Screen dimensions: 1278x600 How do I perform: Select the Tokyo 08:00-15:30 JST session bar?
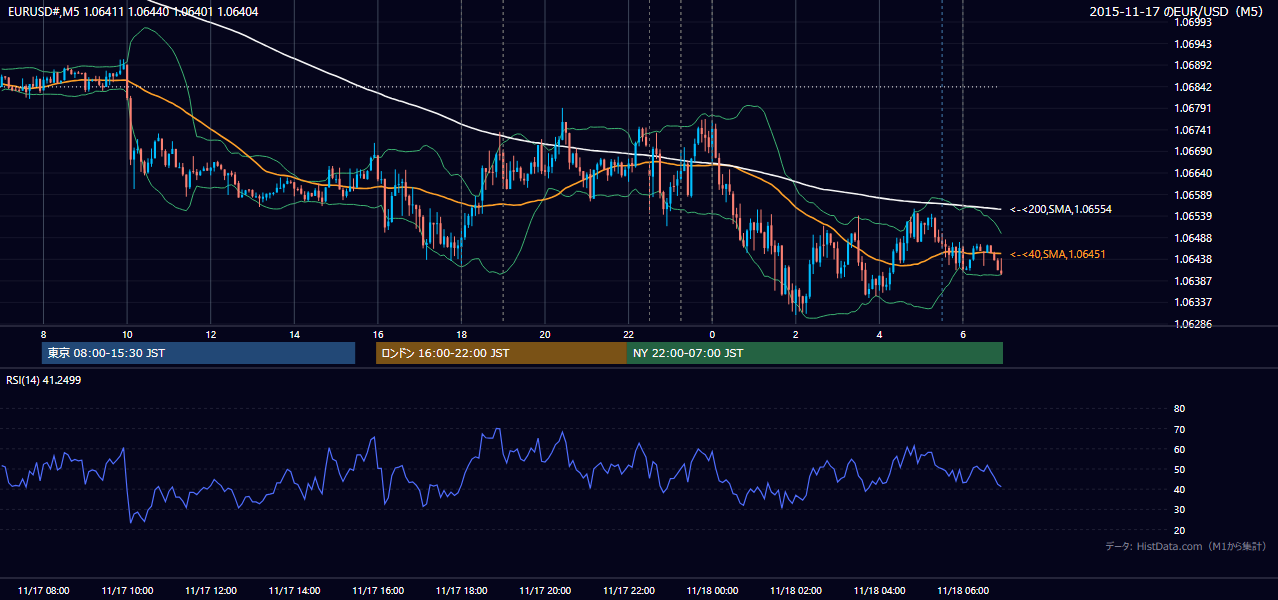point(198,353)
